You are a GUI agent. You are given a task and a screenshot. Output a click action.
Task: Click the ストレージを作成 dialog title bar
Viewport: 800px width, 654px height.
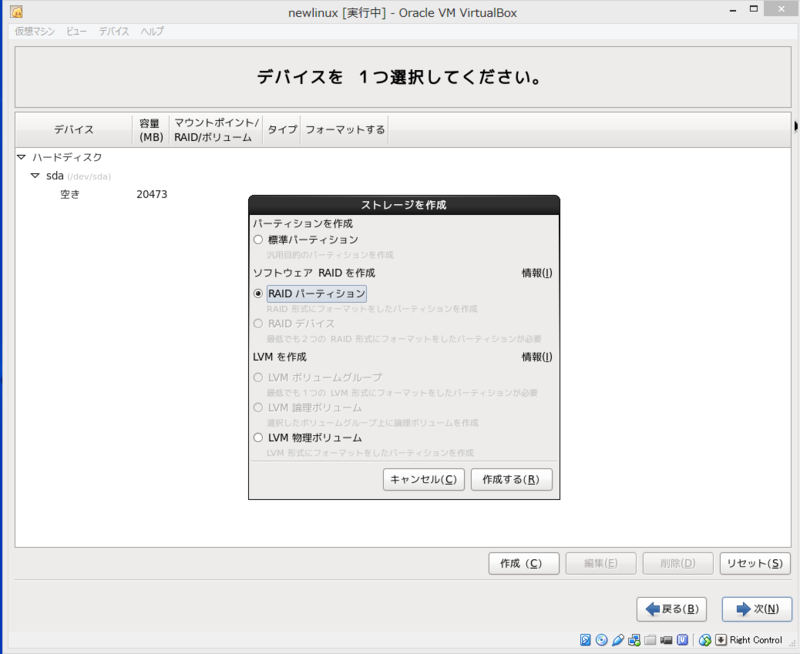pos(404,205)
